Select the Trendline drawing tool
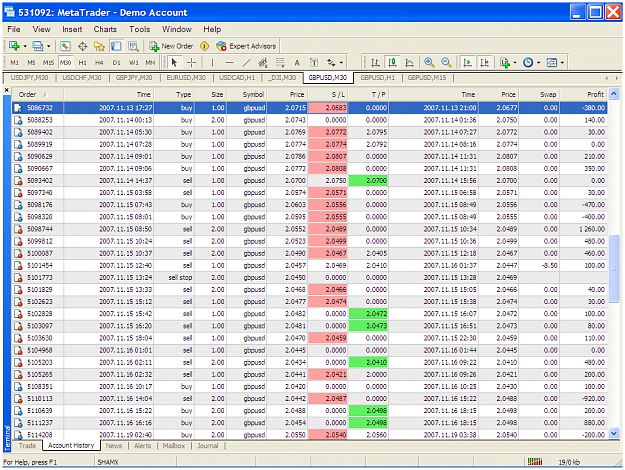Image resolution: width=625 pixels, height=470 pixels. [246, 63]
